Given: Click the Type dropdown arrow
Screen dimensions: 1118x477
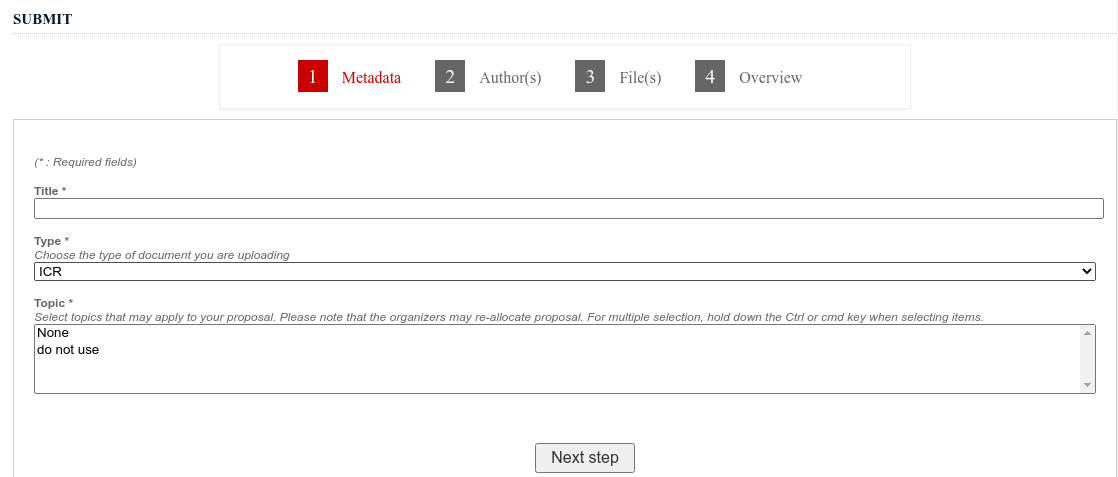Looking at the screenshot, I should pyautogui.click(x=1087, y=272).
